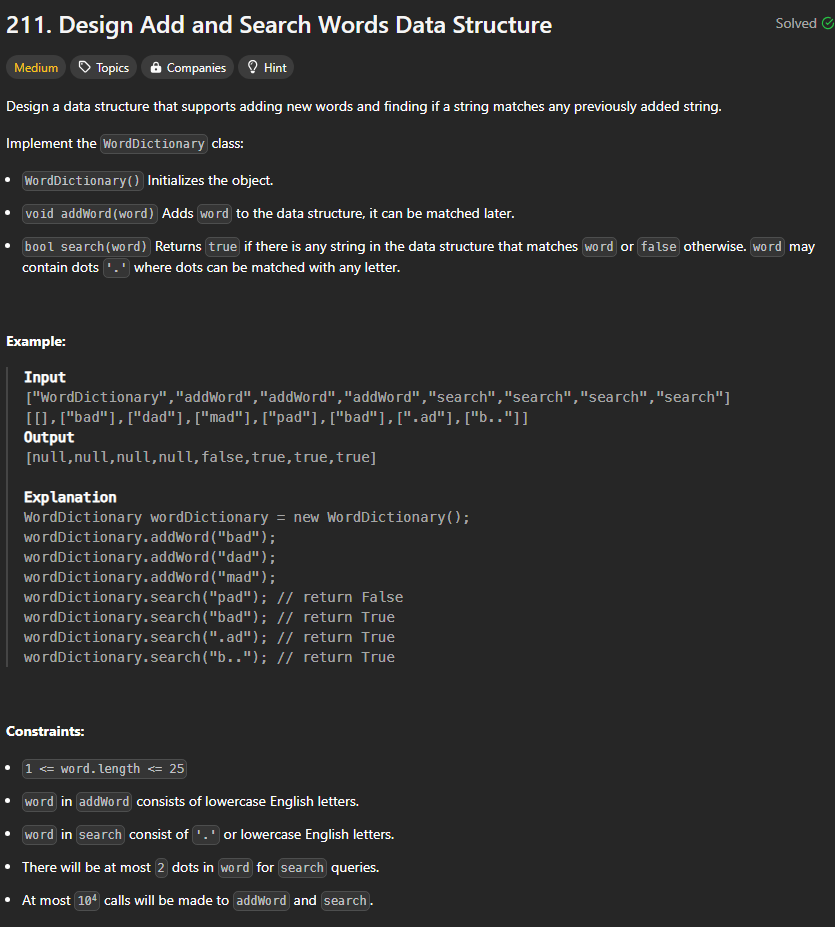Click the 'false' code tag
Image resolution: width=835 pixels, height=927 pixels.
659,247
